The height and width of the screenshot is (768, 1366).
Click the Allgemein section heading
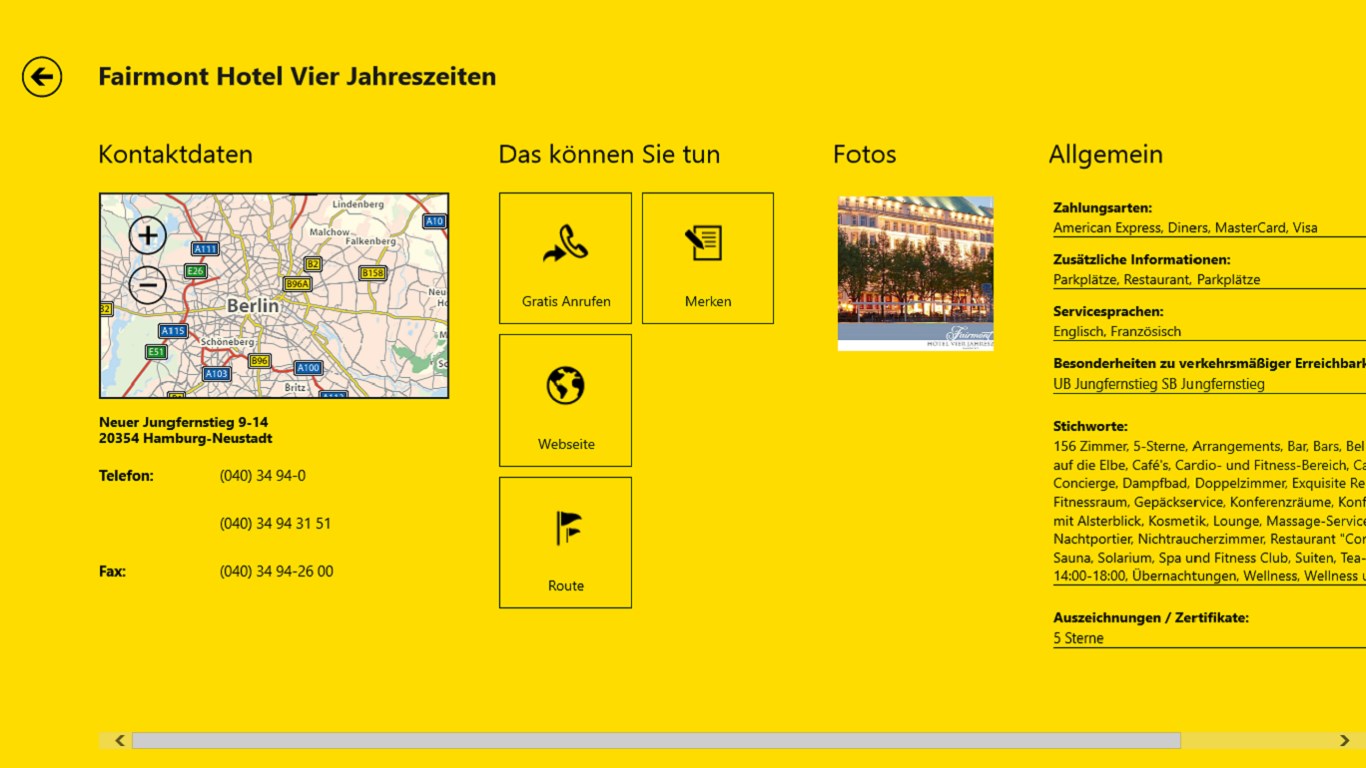pos(1106,154)
